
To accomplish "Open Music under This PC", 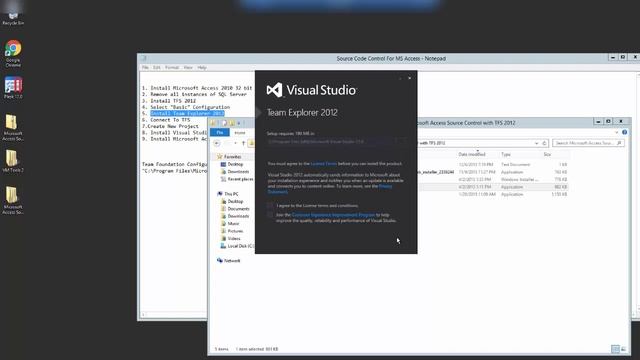I will click(233, 223).
